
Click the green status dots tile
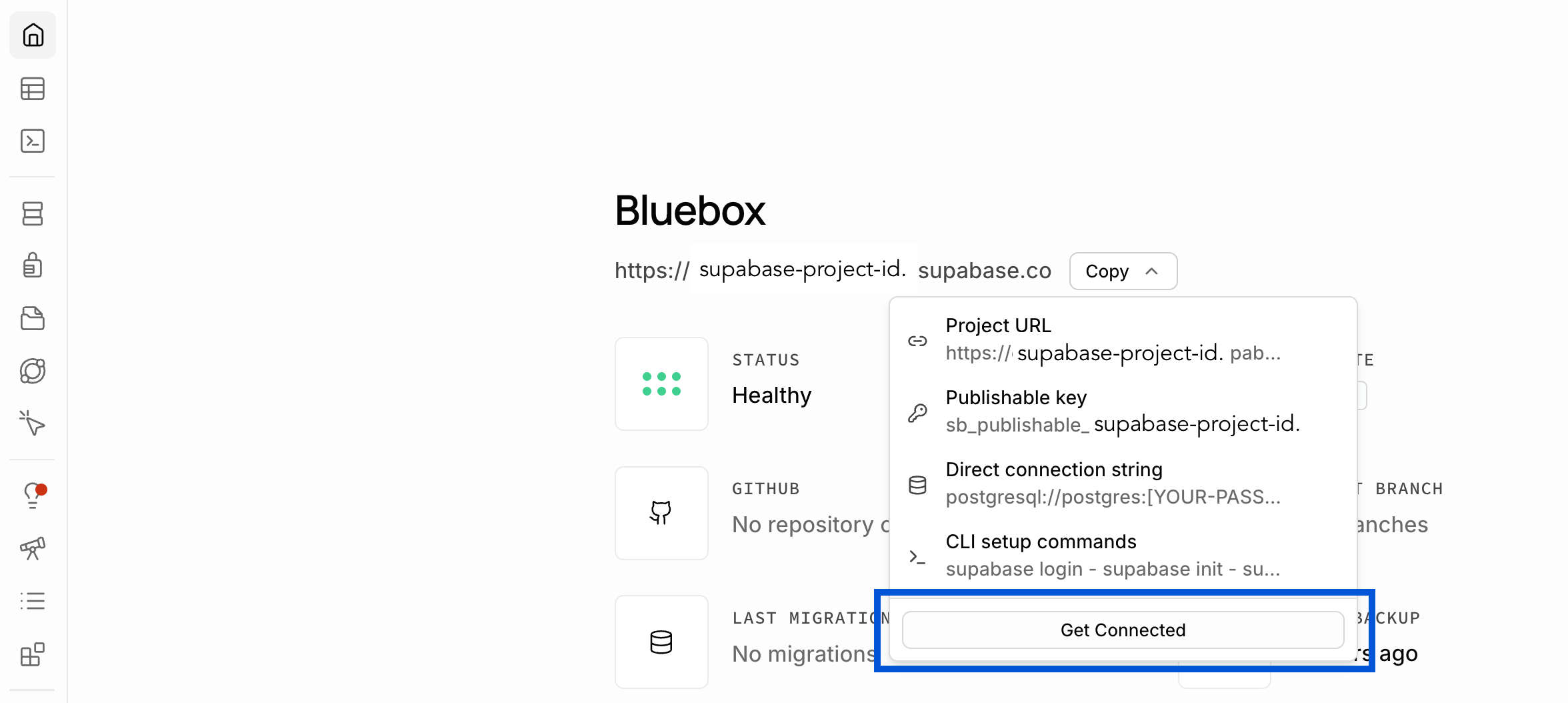pos(661,384)
